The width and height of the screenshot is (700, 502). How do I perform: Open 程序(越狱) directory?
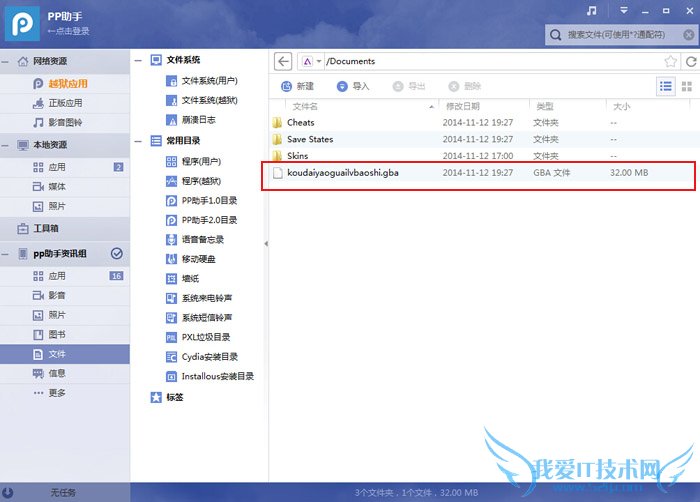pos(193,181)
